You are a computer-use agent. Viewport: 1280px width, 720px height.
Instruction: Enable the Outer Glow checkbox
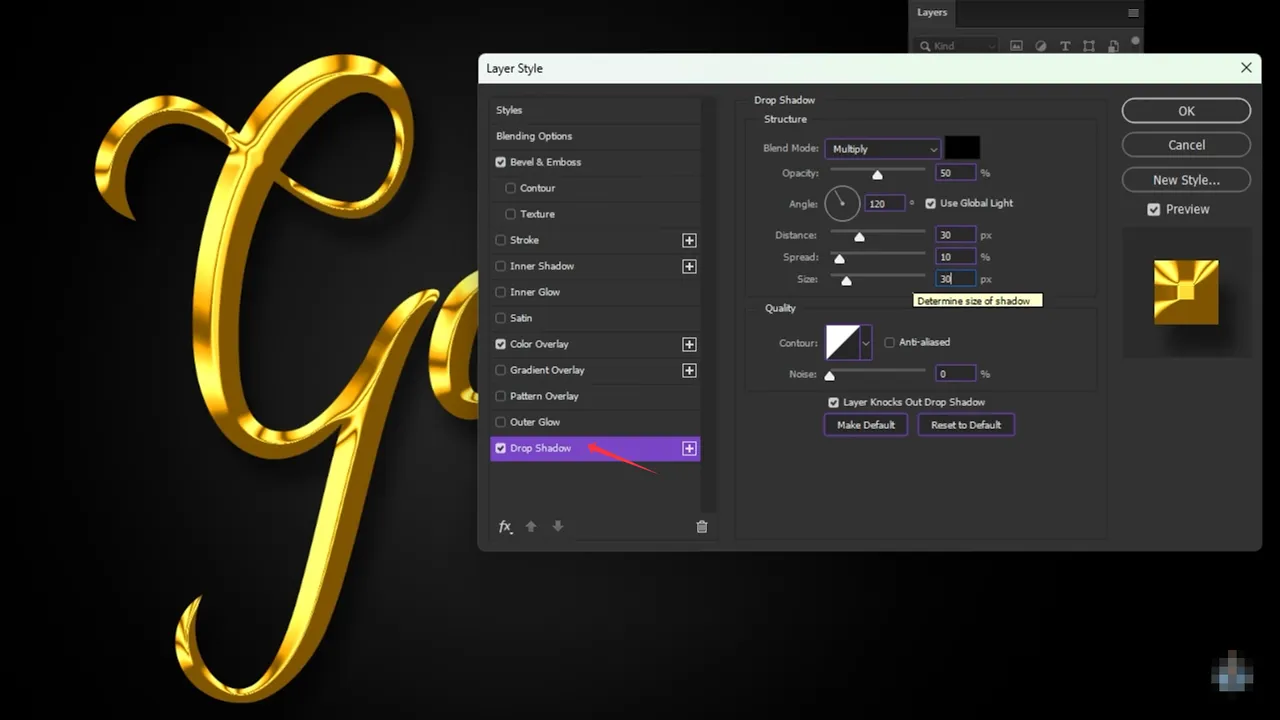pos(501,422)
